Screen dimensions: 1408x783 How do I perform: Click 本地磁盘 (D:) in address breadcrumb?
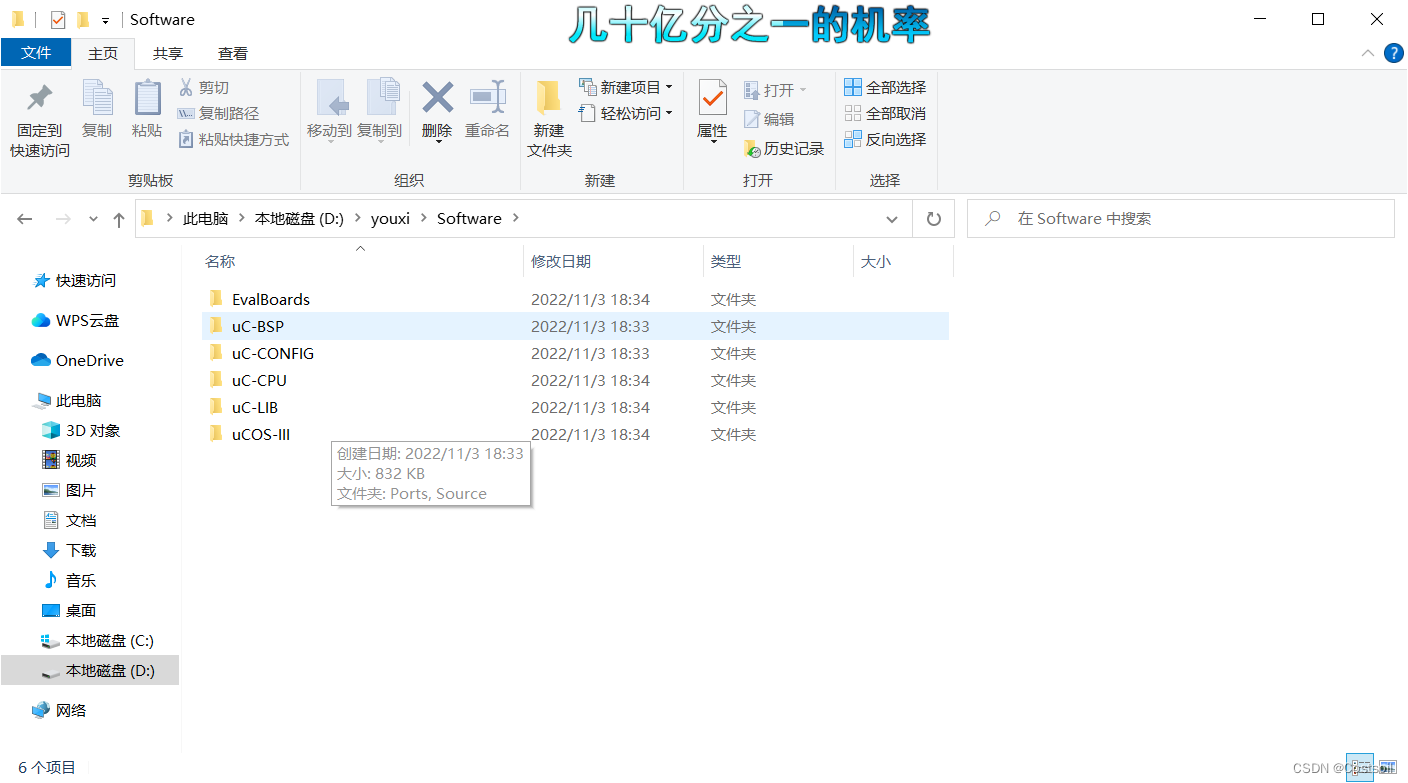(x=299, y=219)
